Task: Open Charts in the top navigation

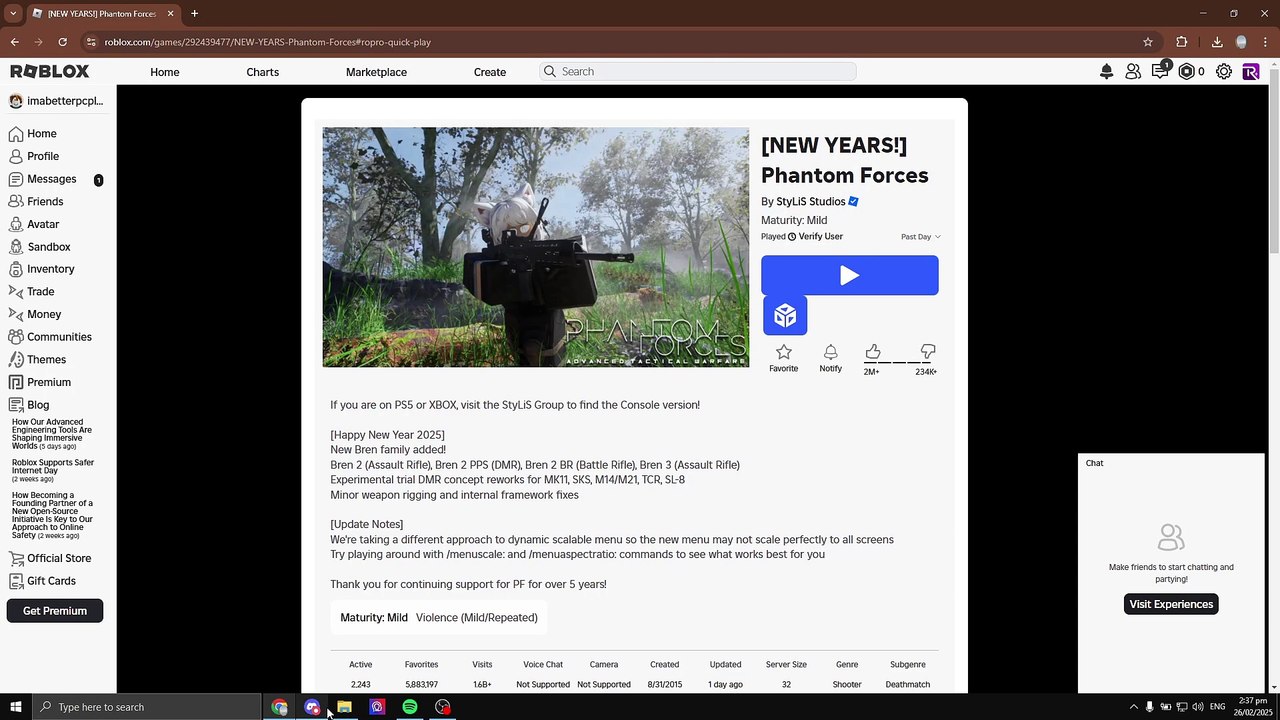Action: pos(263,72)
